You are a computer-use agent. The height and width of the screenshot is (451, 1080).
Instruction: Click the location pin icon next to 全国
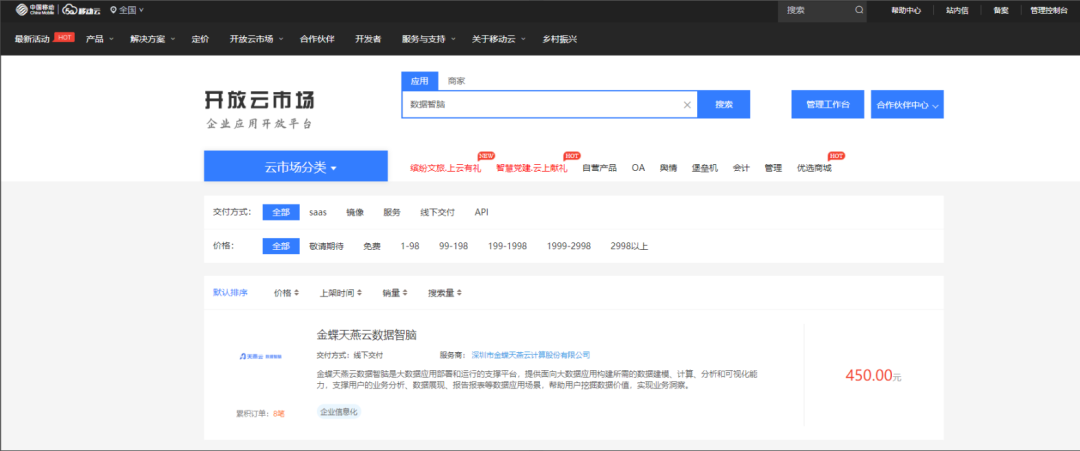pos(113,10)
